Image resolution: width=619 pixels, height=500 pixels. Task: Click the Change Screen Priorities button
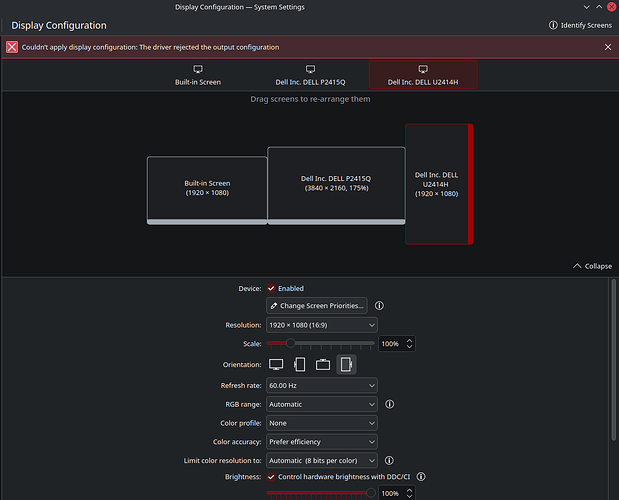(317, 305)
